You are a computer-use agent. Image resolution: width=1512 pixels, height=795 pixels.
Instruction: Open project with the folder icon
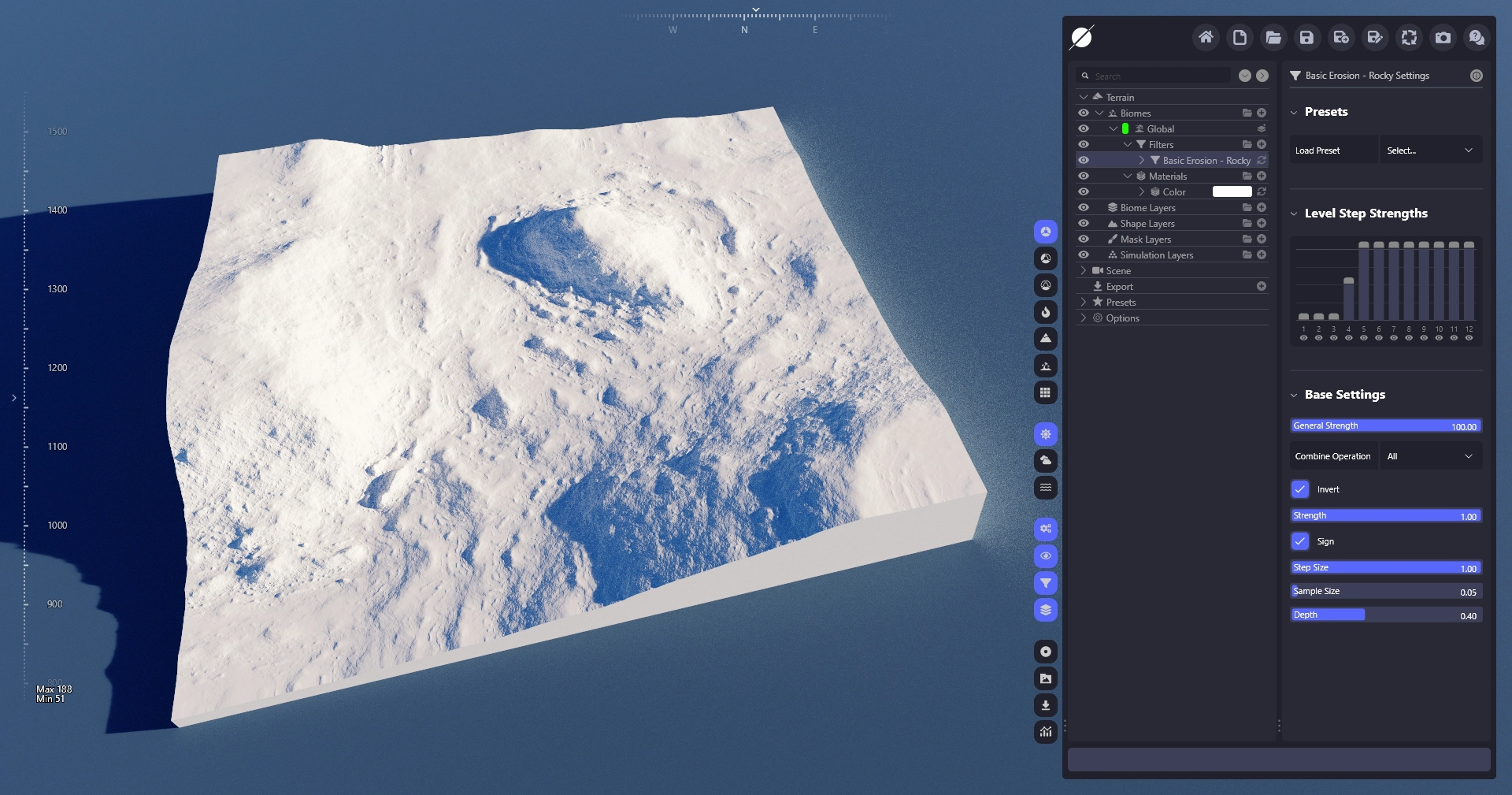tap(1273, 37)
